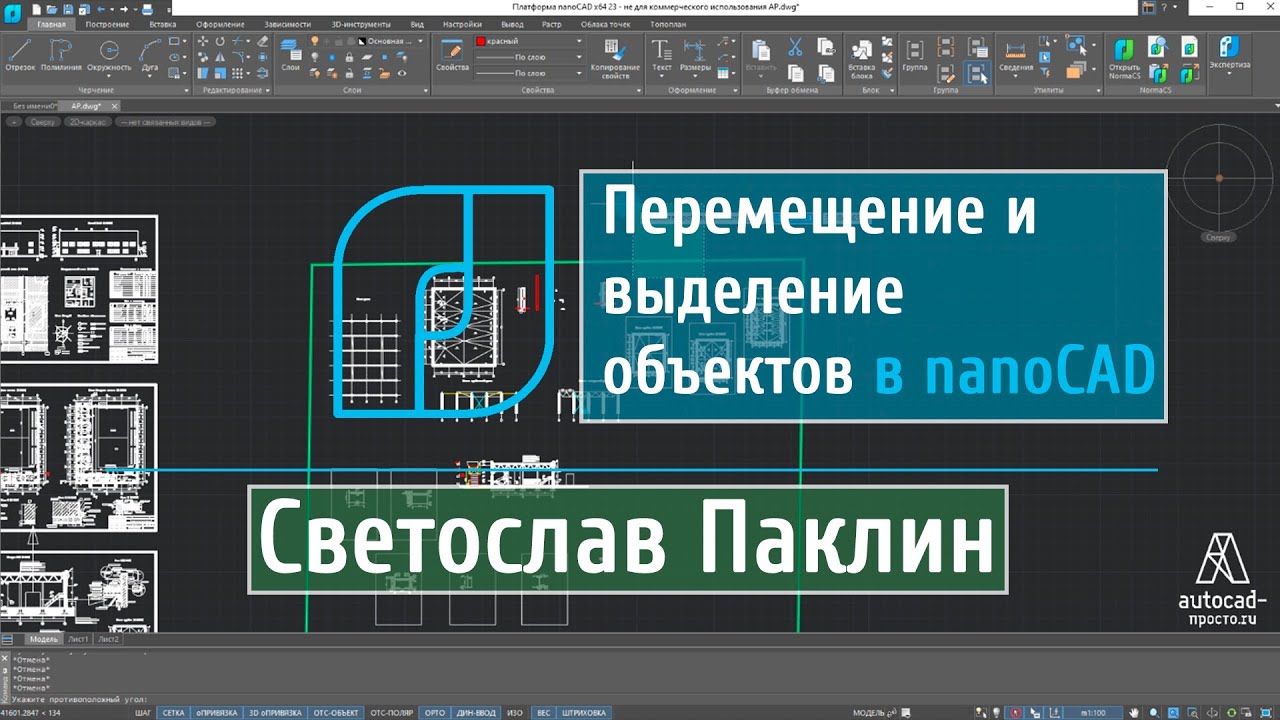
Task: Toggle ОРТО ortho mode
Action: tap(434, 713)
